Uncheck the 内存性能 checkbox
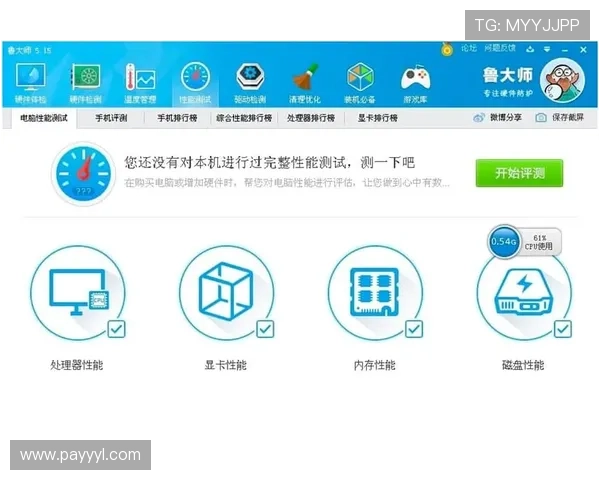600x480 pixels. [414, 329]
